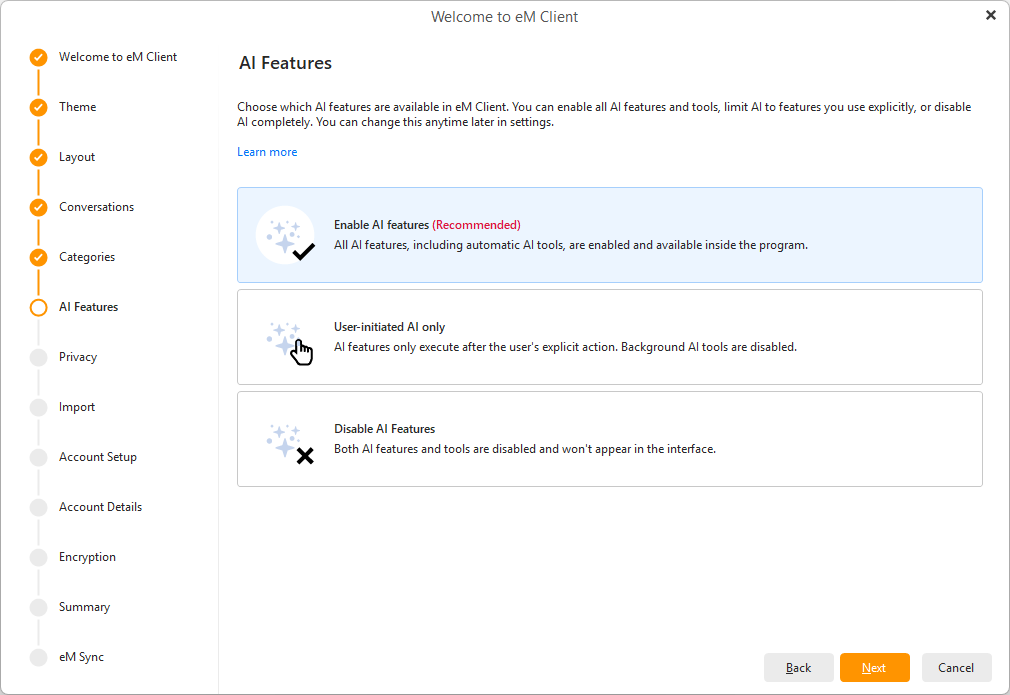Click the gray step circle beside Summary

tap(39, 607)
